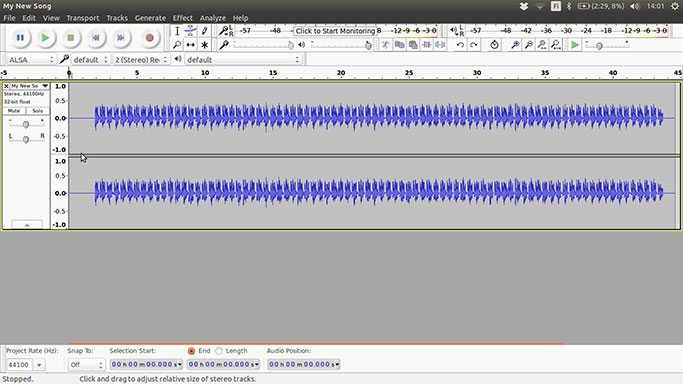Select the Draw pencil tool
Viewport: 683px width, 384px height.
click(204, 31)
